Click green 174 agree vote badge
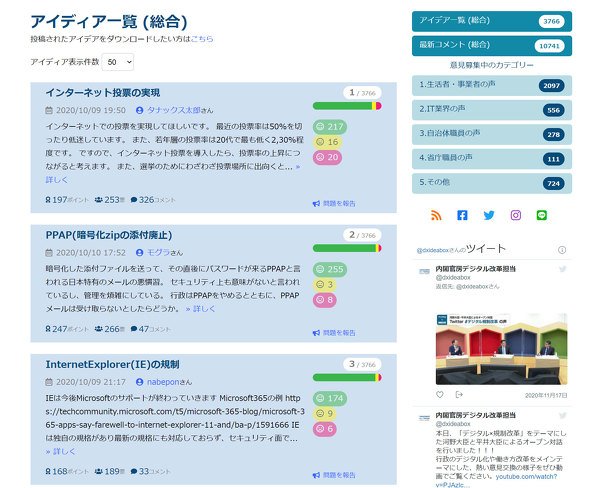 click(x=330, y=398)
